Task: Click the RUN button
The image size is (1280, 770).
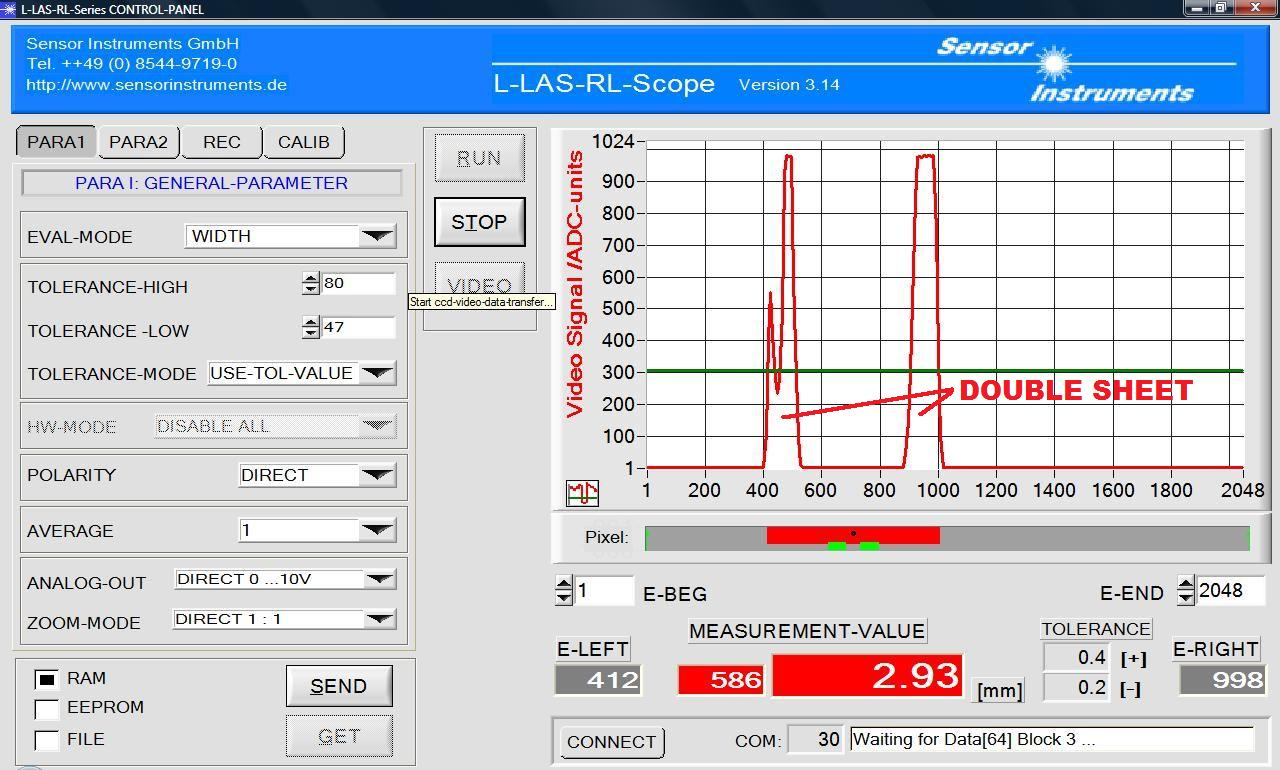Action: [x=479, y=158]
